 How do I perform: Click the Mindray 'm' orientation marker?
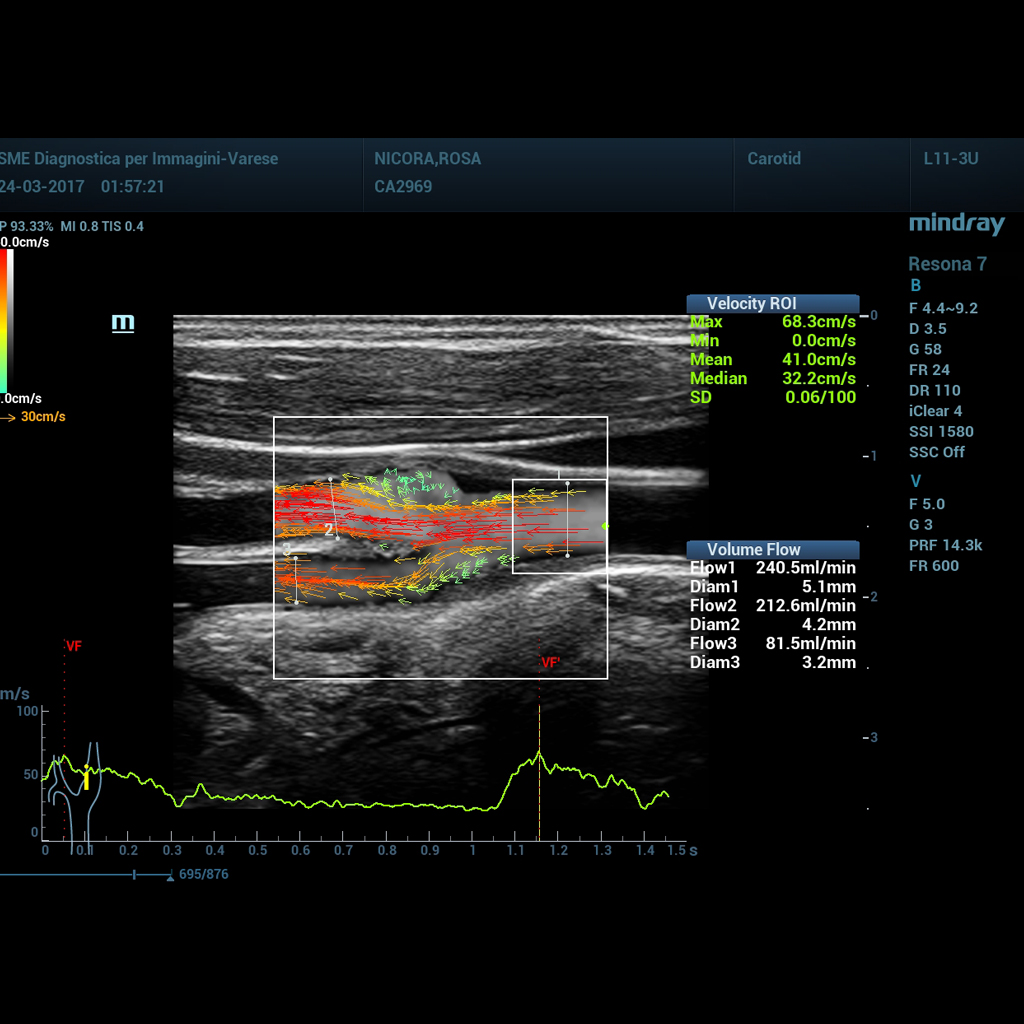point(123,323)
